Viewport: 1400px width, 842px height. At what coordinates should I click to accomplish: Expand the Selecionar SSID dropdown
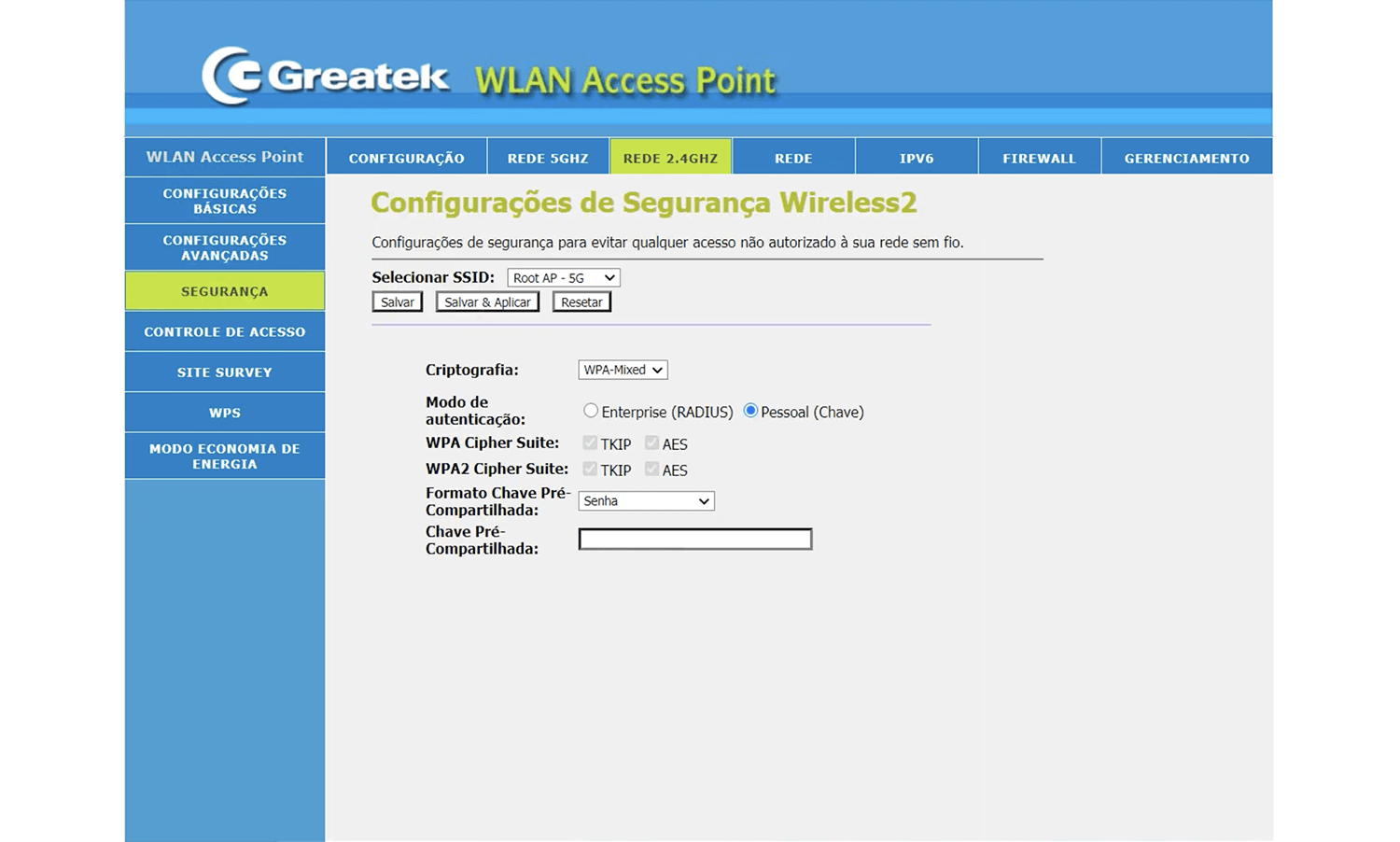pyautogui.click(x=564, y=278)
